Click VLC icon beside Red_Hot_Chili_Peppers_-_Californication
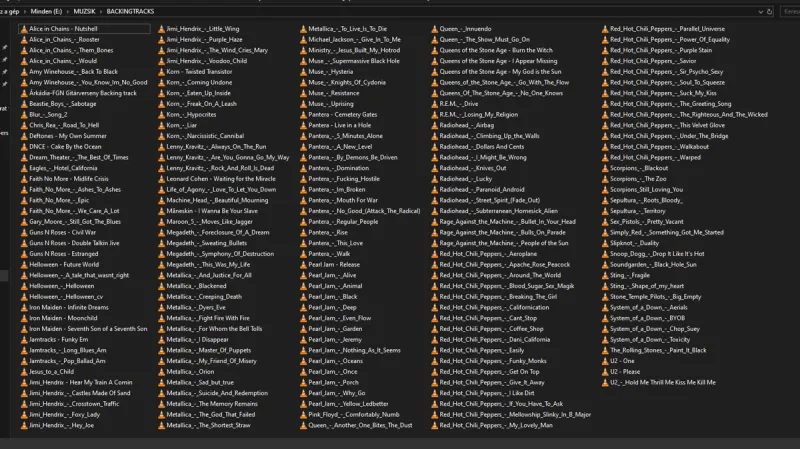The height and width of the screenshot is (449, 800). point(435,308)
